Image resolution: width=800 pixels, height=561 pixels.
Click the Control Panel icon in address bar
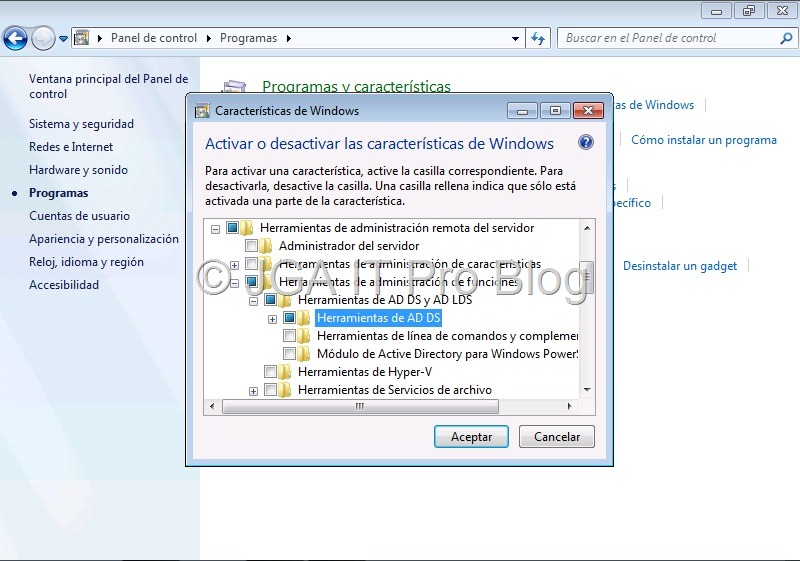(82, 39)
